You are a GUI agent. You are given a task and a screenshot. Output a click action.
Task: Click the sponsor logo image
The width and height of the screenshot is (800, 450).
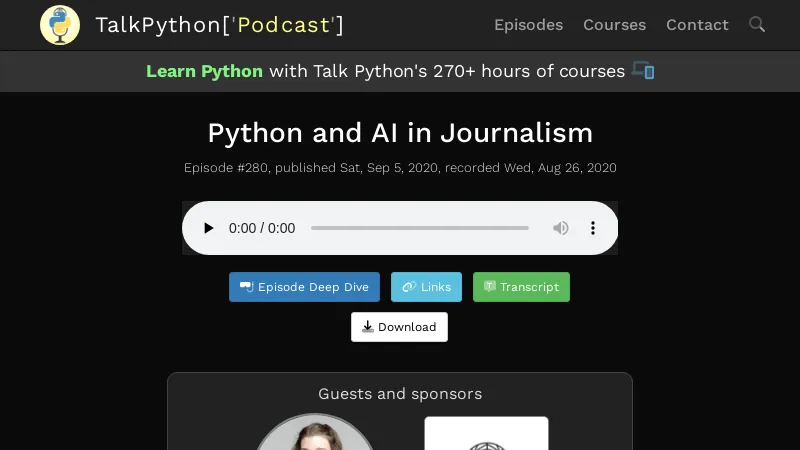[x=486, y=434]
